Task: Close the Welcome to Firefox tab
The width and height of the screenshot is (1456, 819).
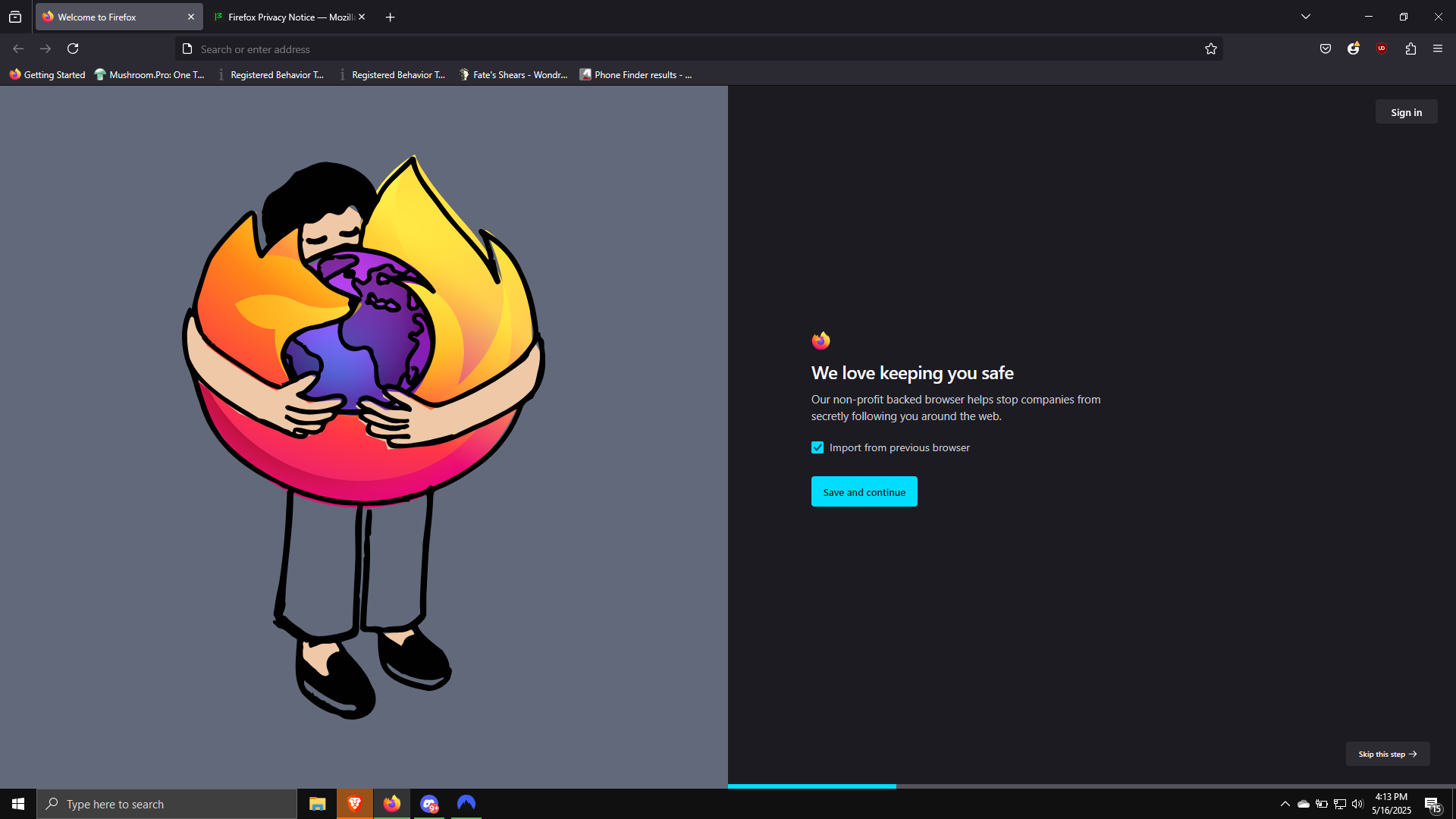Action: (x=190, y=17)
